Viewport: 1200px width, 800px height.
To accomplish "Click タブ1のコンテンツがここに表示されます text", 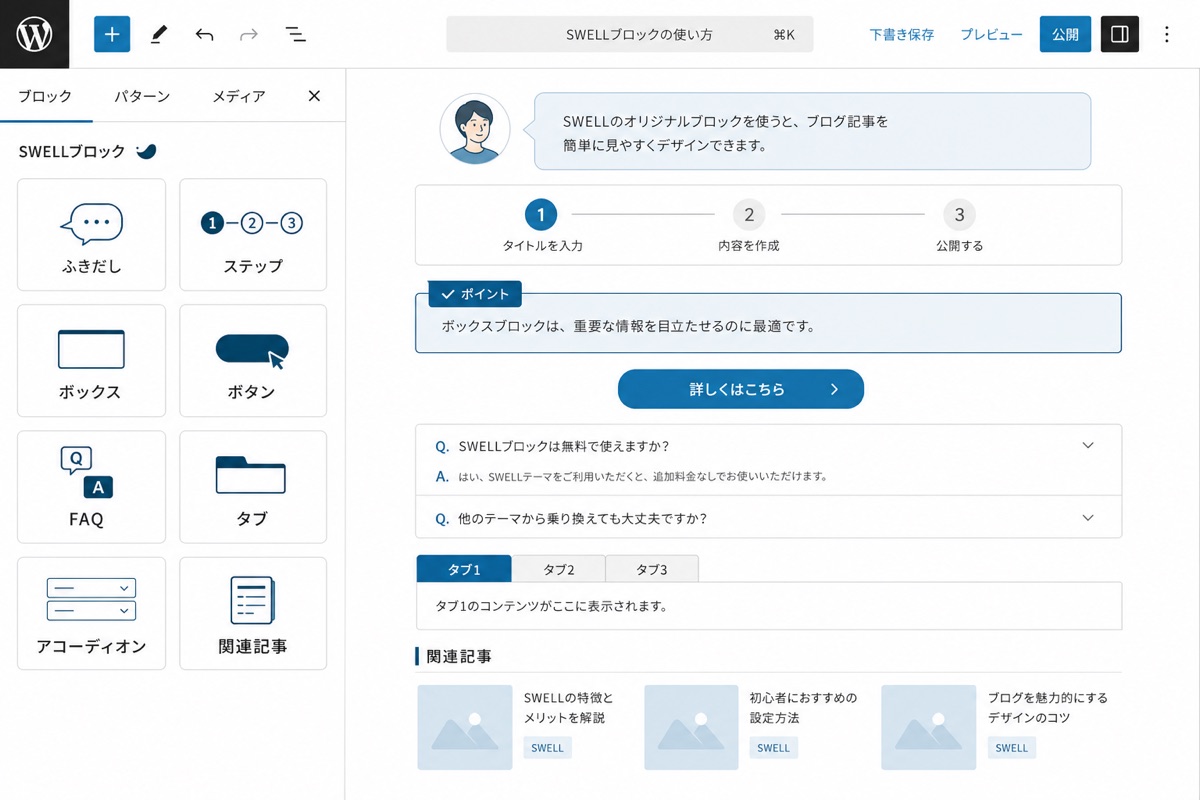I will coord(551,606).
